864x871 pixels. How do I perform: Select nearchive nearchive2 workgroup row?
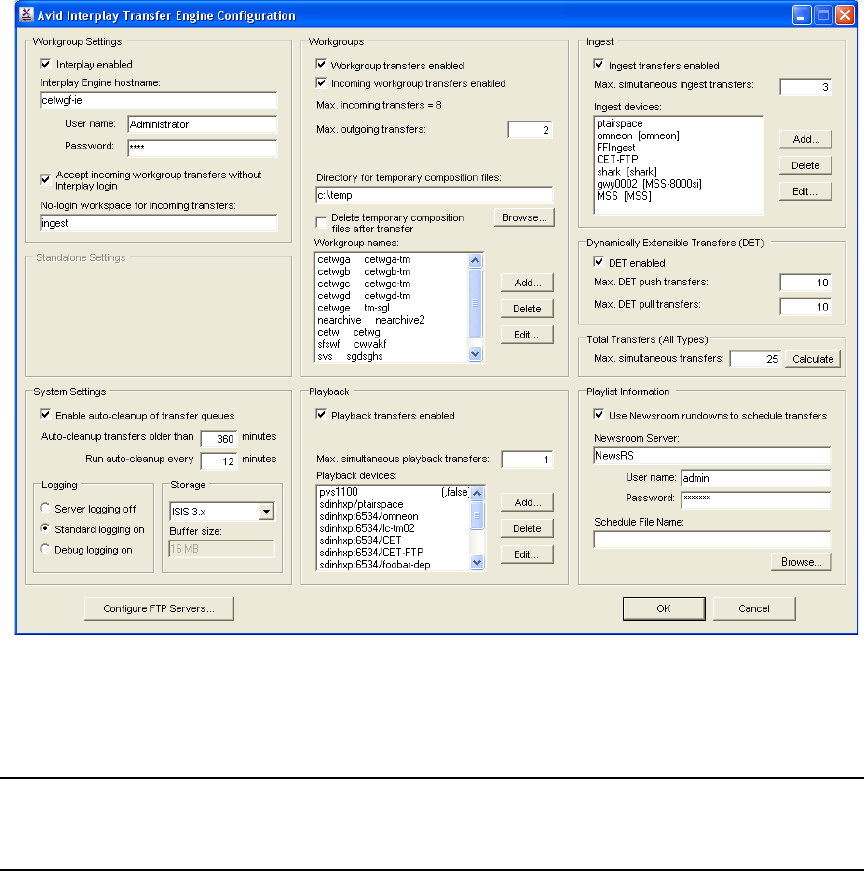pos(392,320)
